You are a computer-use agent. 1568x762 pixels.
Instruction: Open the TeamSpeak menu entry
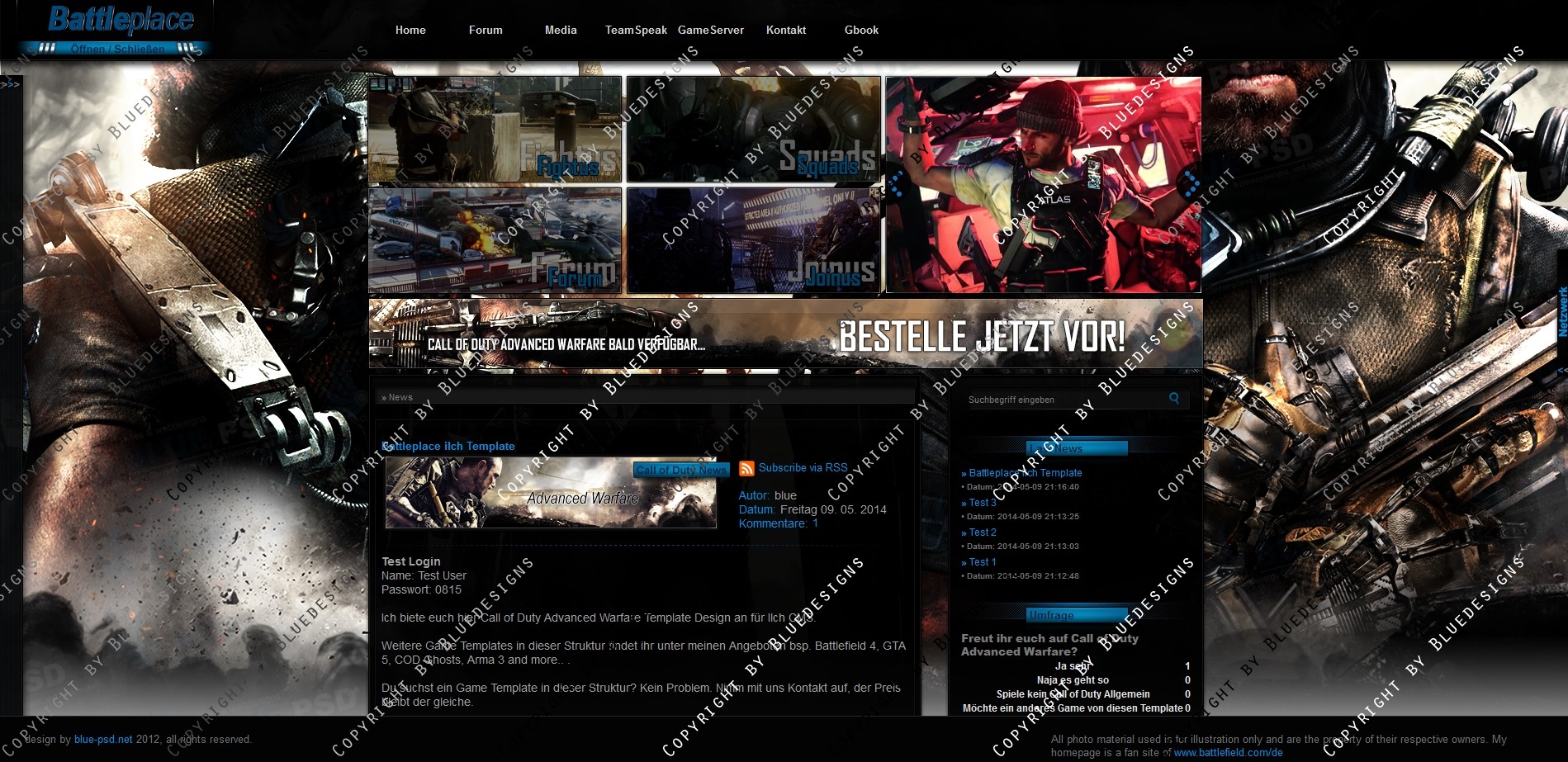[x=636, y=30]
